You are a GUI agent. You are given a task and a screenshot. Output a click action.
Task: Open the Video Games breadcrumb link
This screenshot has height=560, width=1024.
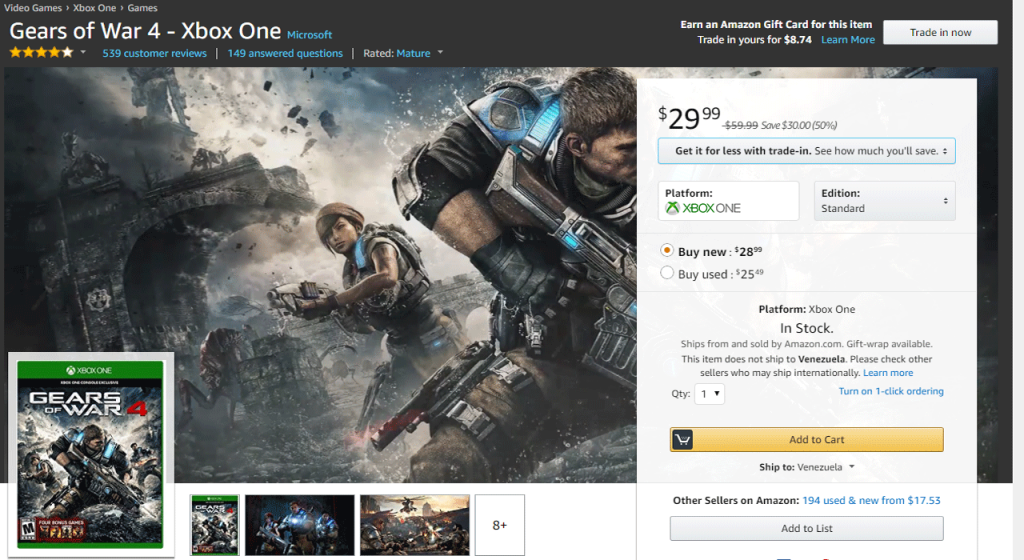33,8
